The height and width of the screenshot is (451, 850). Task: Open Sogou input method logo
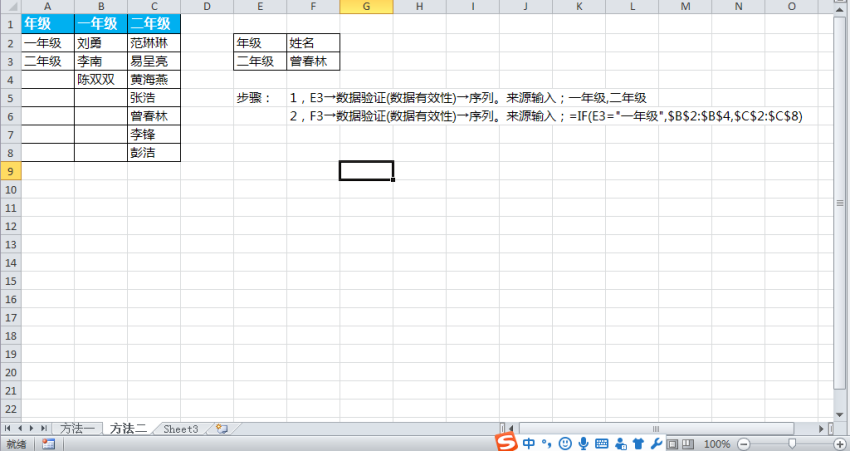coord(506,442)
